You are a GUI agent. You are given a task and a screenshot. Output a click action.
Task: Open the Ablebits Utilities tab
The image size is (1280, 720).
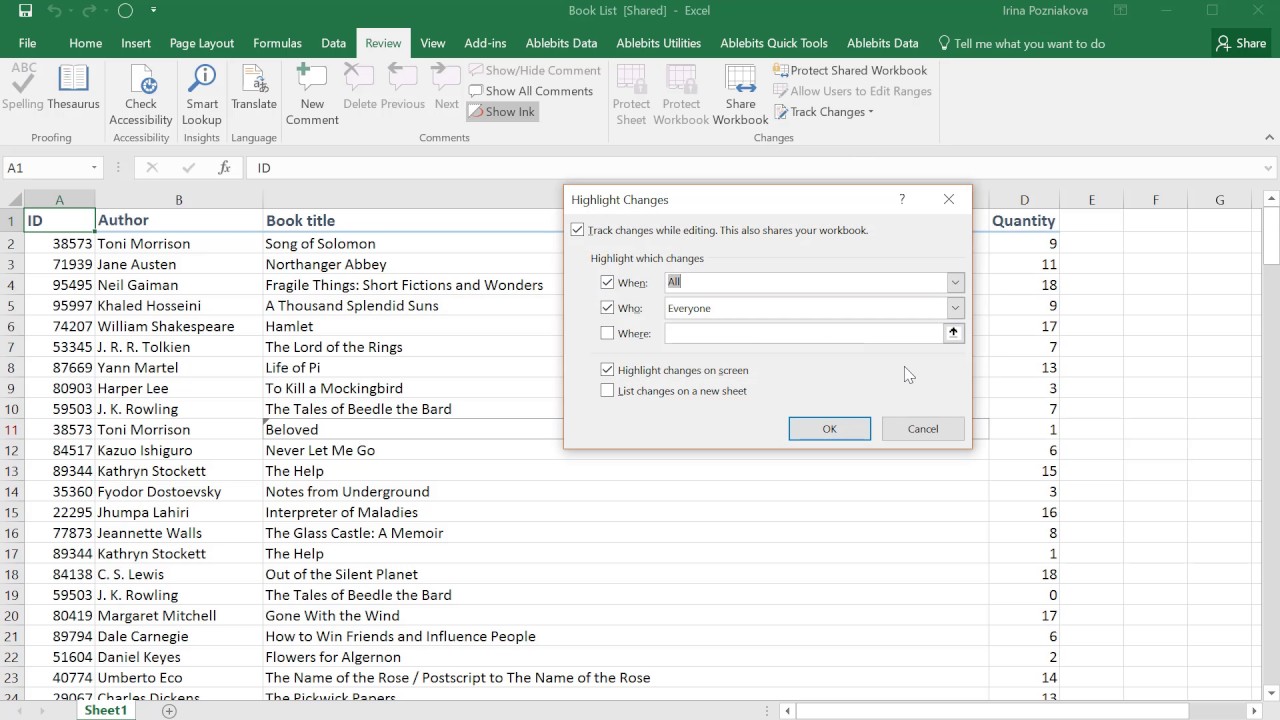tap(658, 43)
